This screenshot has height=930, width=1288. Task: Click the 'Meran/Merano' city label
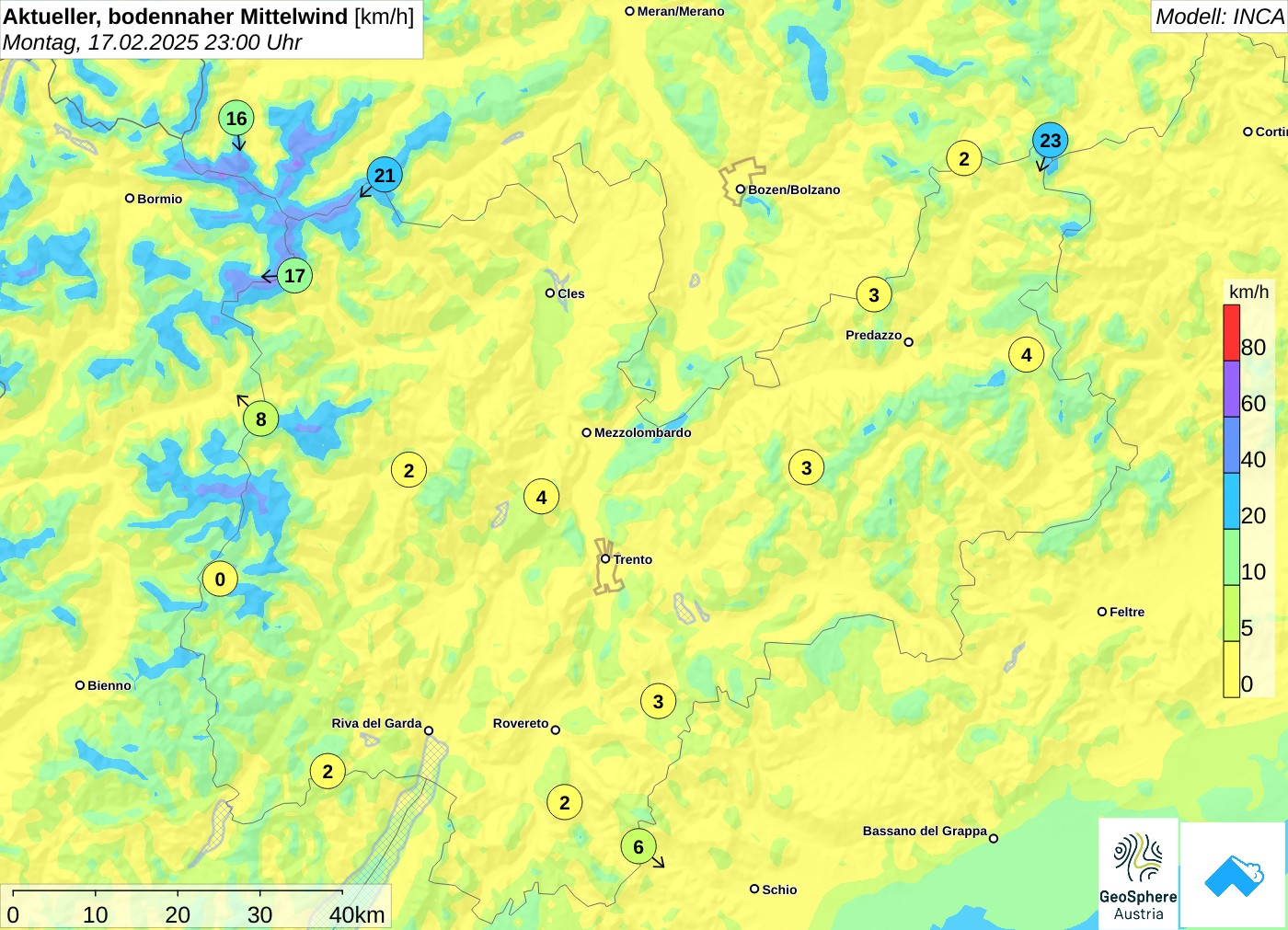[x=681, y=11]
